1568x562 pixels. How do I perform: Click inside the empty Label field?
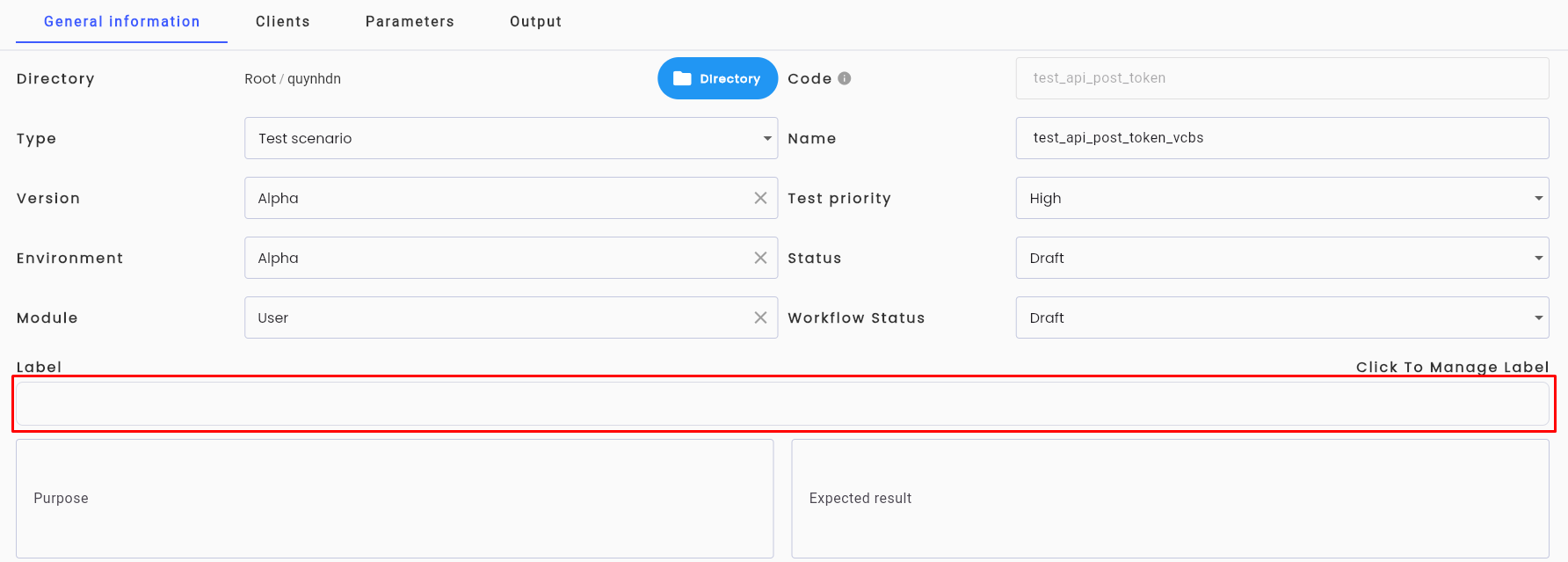(x=782, y=405)
